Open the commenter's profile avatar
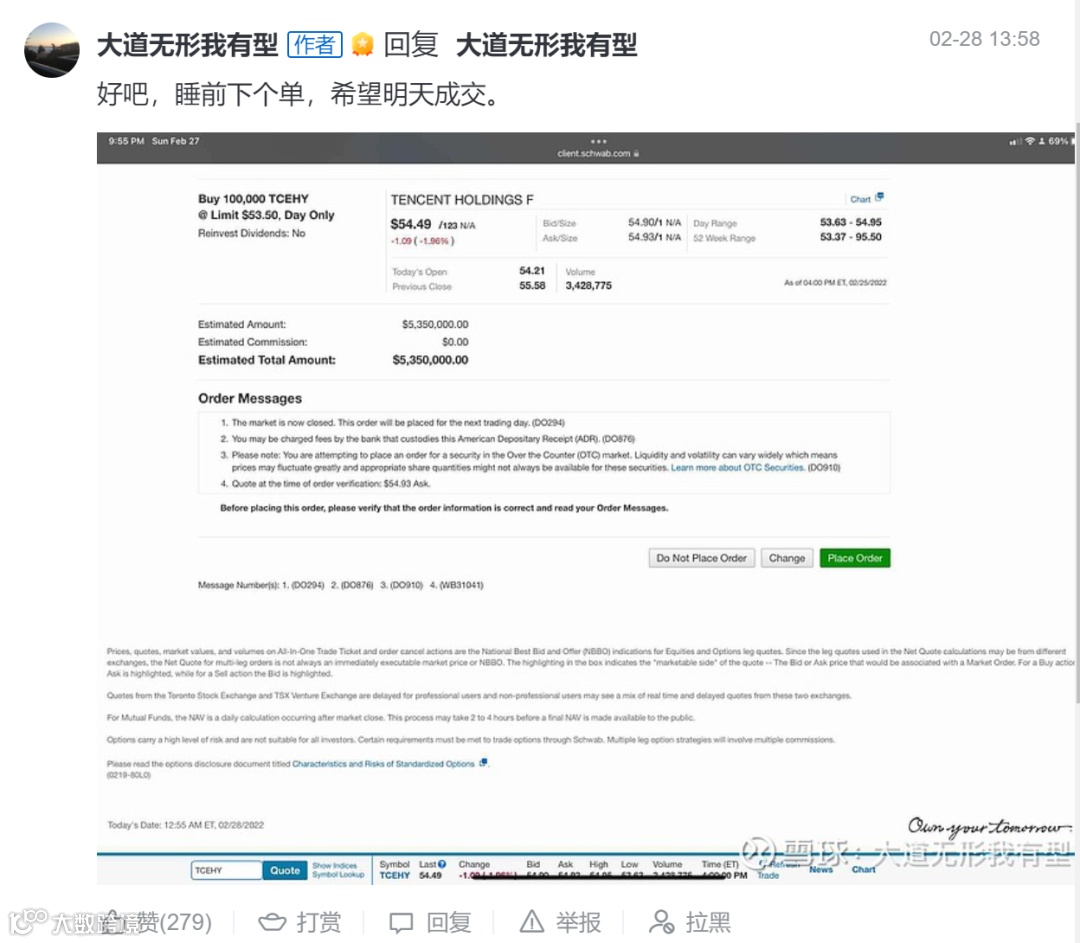Viewport: 1080px width, 943px height. click(x=52, y=50)
